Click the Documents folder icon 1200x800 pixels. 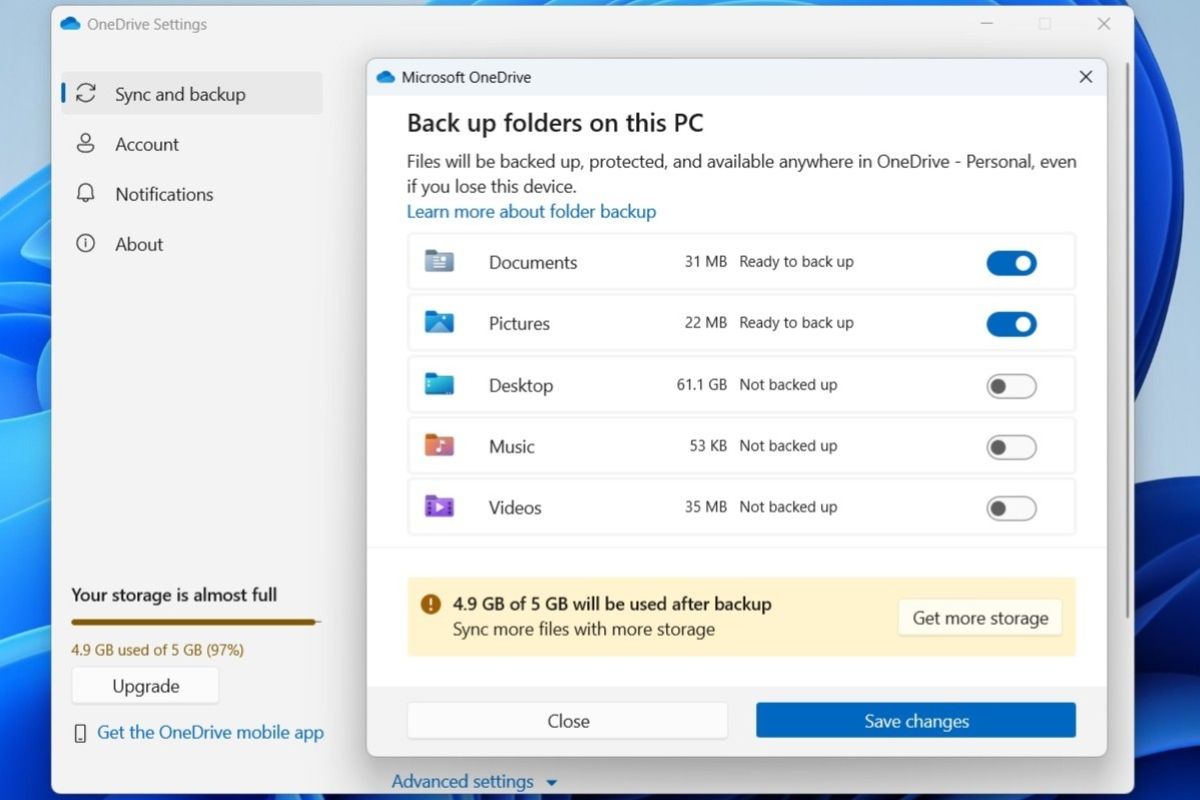point(440,261)
